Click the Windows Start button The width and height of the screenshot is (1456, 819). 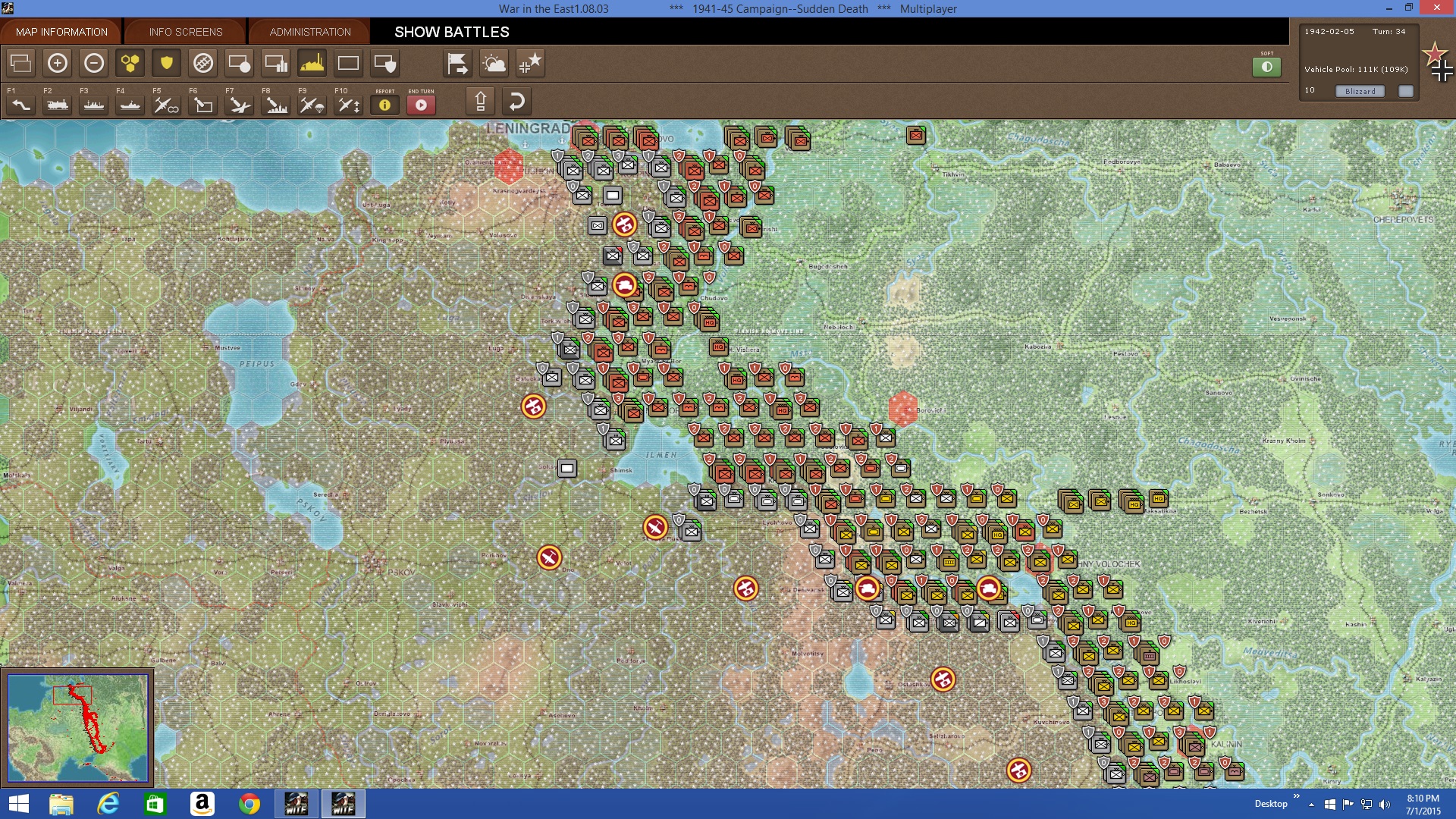pos(18,804)
